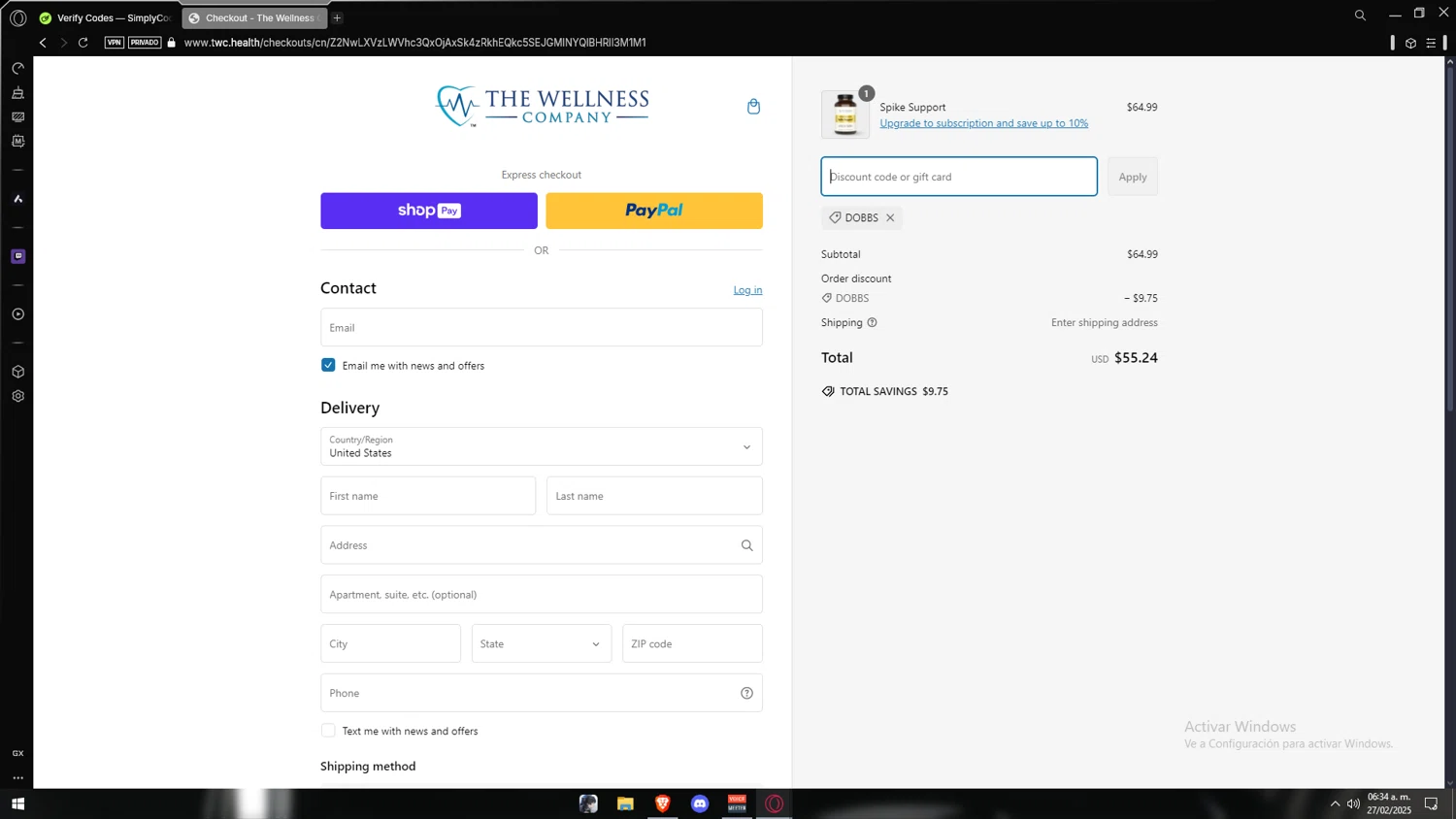
Task: Open Easy Setup sliders icon
Action: tap(1431, 43)
